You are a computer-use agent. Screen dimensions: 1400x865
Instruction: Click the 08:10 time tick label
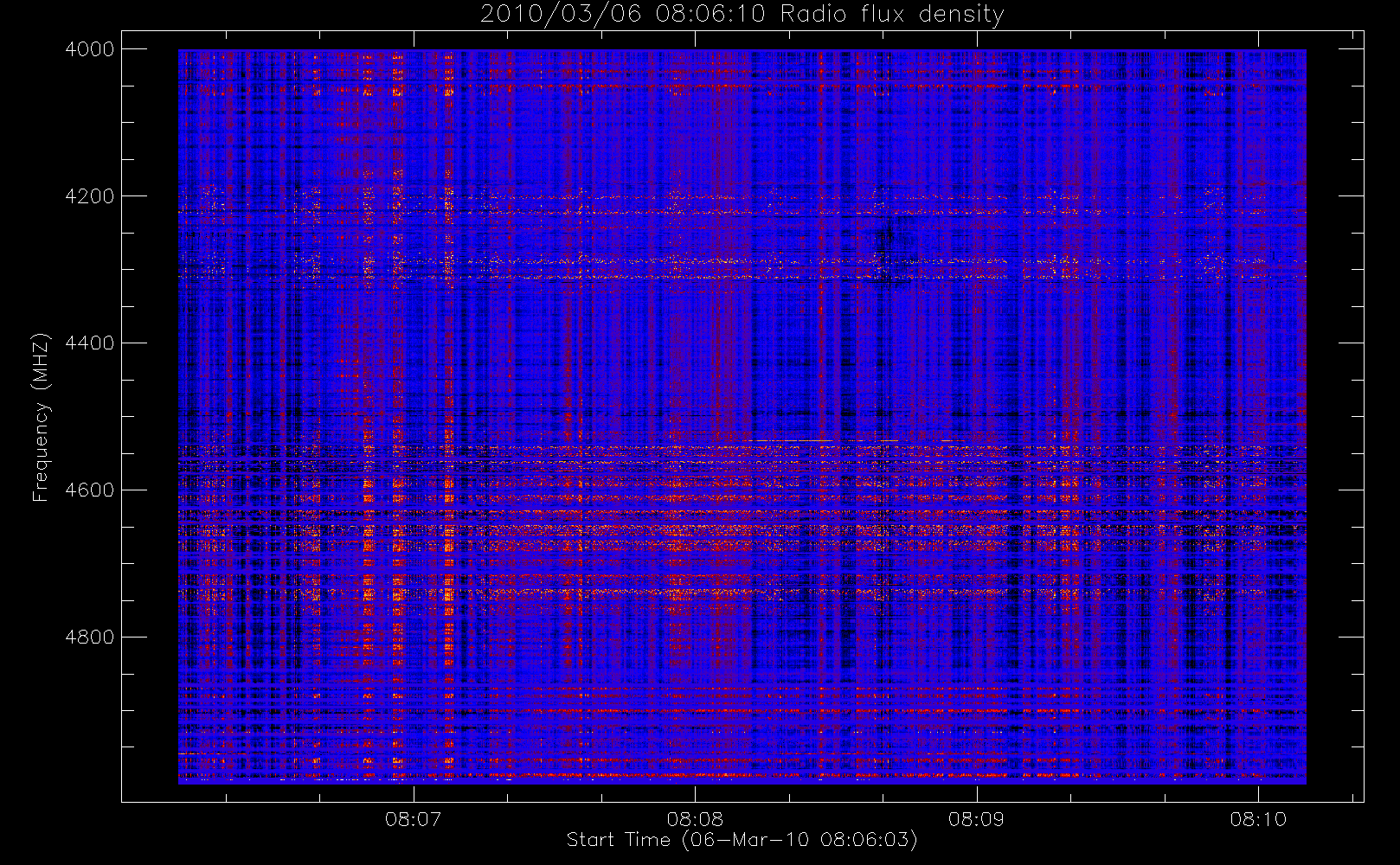1258,819
